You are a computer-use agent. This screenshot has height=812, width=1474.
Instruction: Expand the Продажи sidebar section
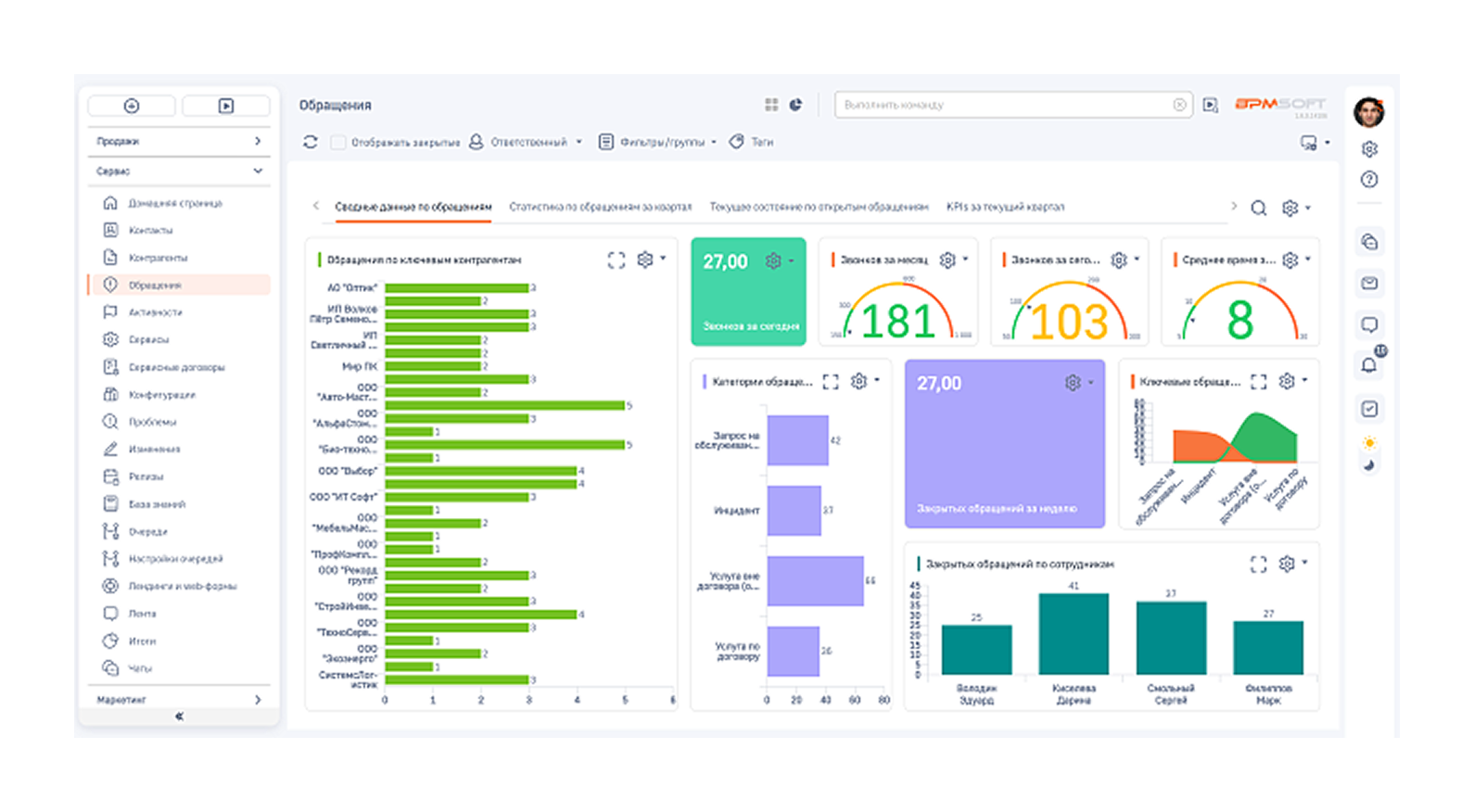click(x=179, y=141)
